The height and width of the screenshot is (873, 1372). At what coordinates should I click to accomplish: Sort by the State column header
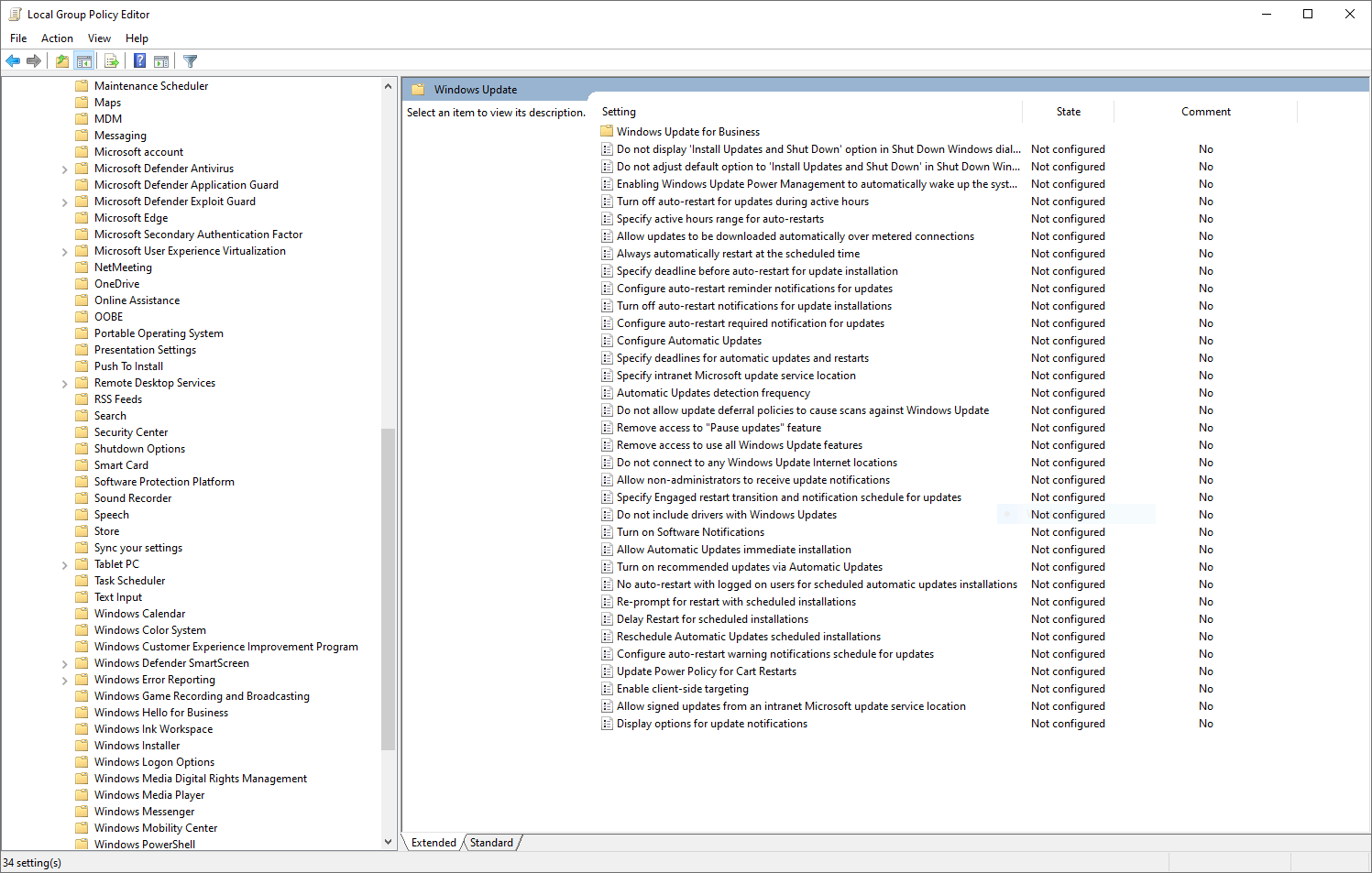(1069, 112)
